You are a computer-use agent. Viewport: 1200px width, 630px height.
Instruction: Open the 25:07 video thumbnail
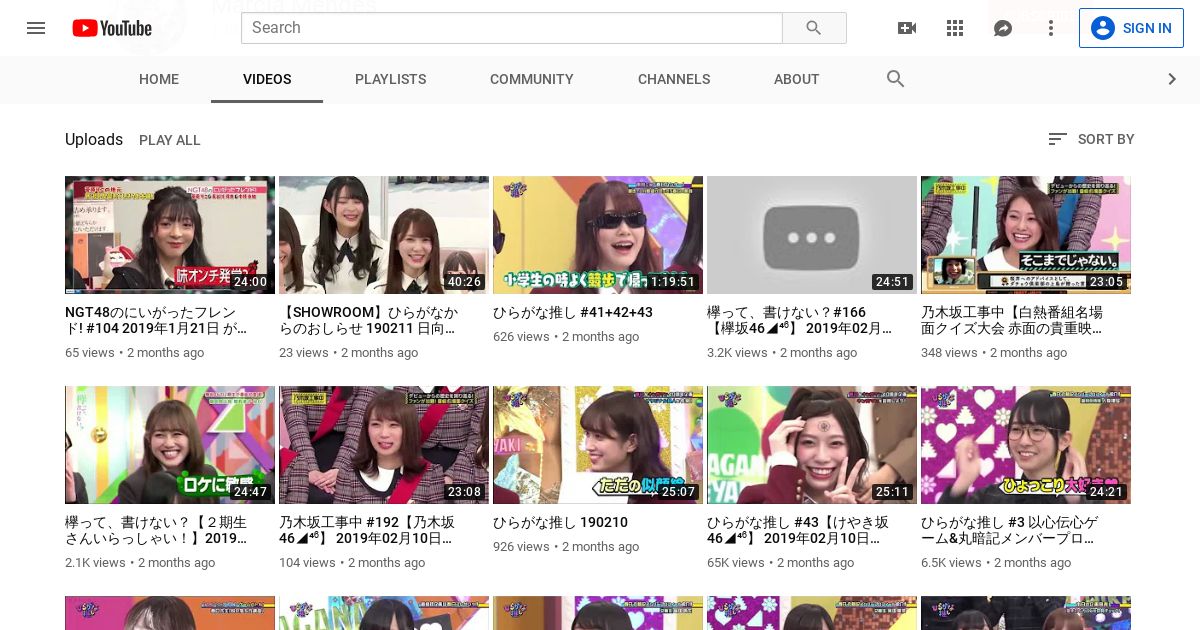tap(598, 445)
